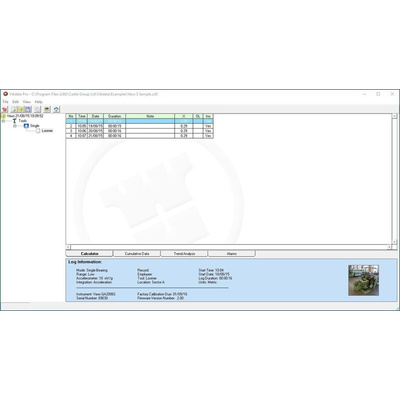Collapse the Single tree node
Screen dimensions: 400x400
coord(15,126)
